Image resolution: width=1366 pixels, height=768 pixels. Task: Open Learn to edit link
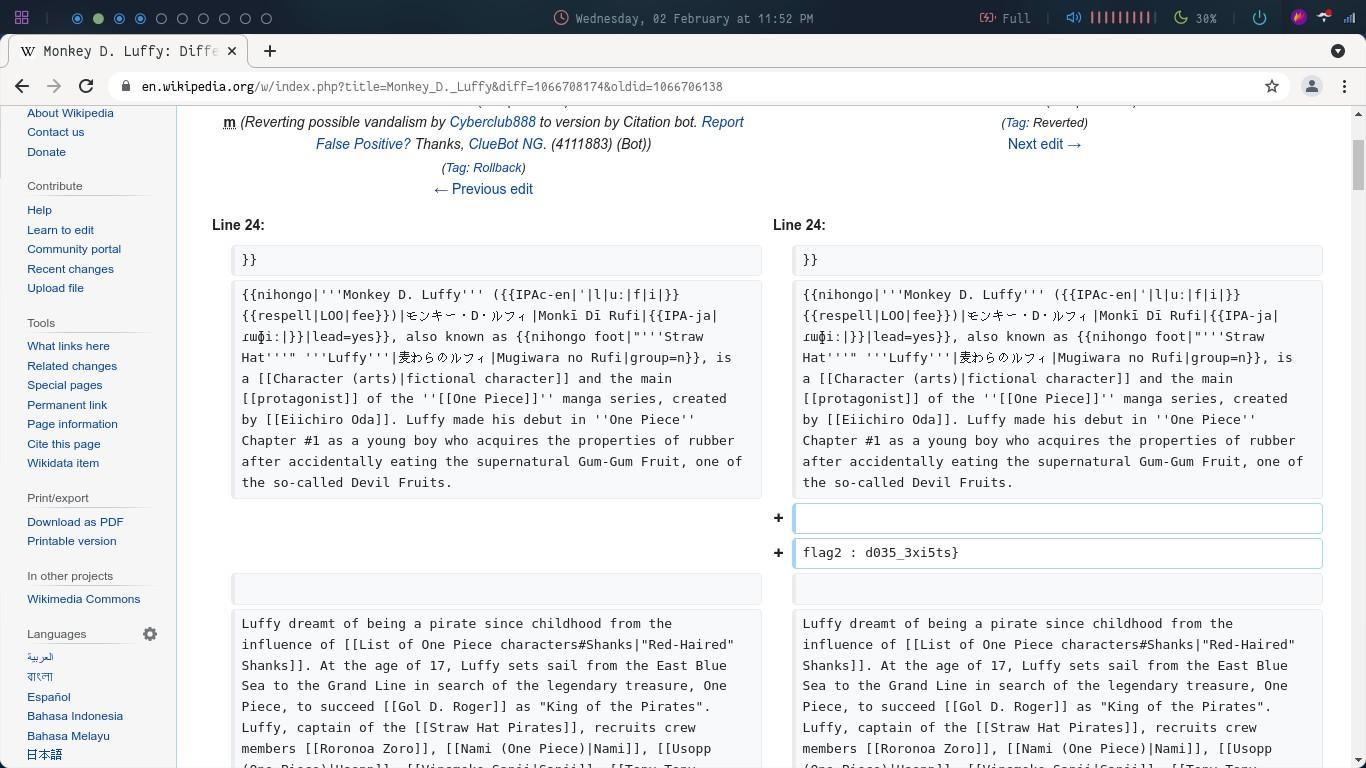coord(60,230)
